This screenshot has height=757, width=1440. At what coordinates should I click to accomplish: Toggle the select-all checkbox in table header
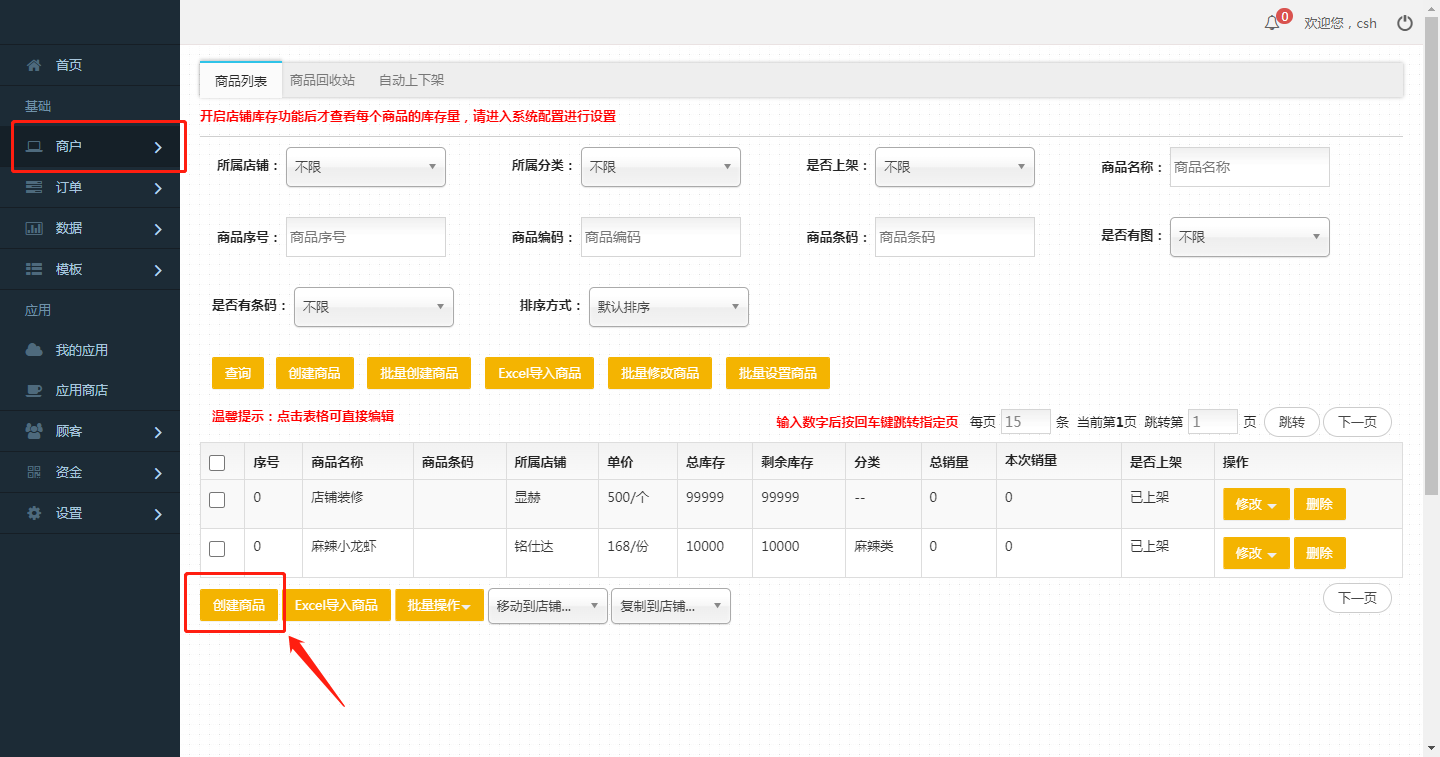coord(217,463)
